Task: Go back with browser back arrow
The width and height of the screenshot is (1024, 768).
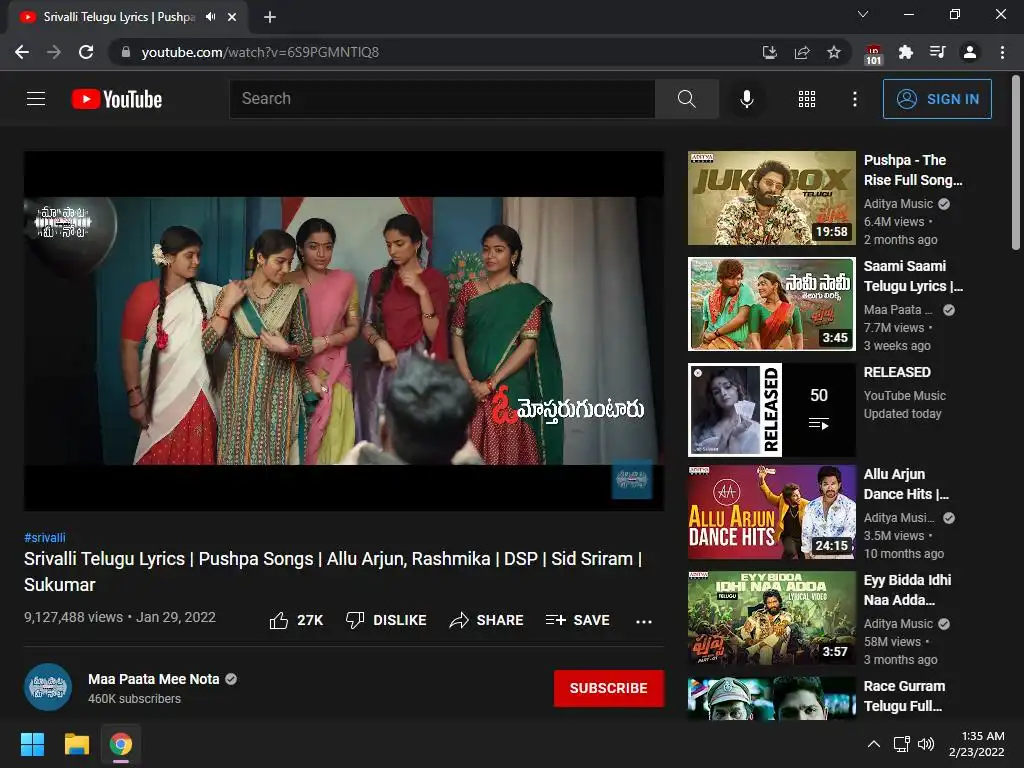Action: pyautogui.click(x=22, y=52)
